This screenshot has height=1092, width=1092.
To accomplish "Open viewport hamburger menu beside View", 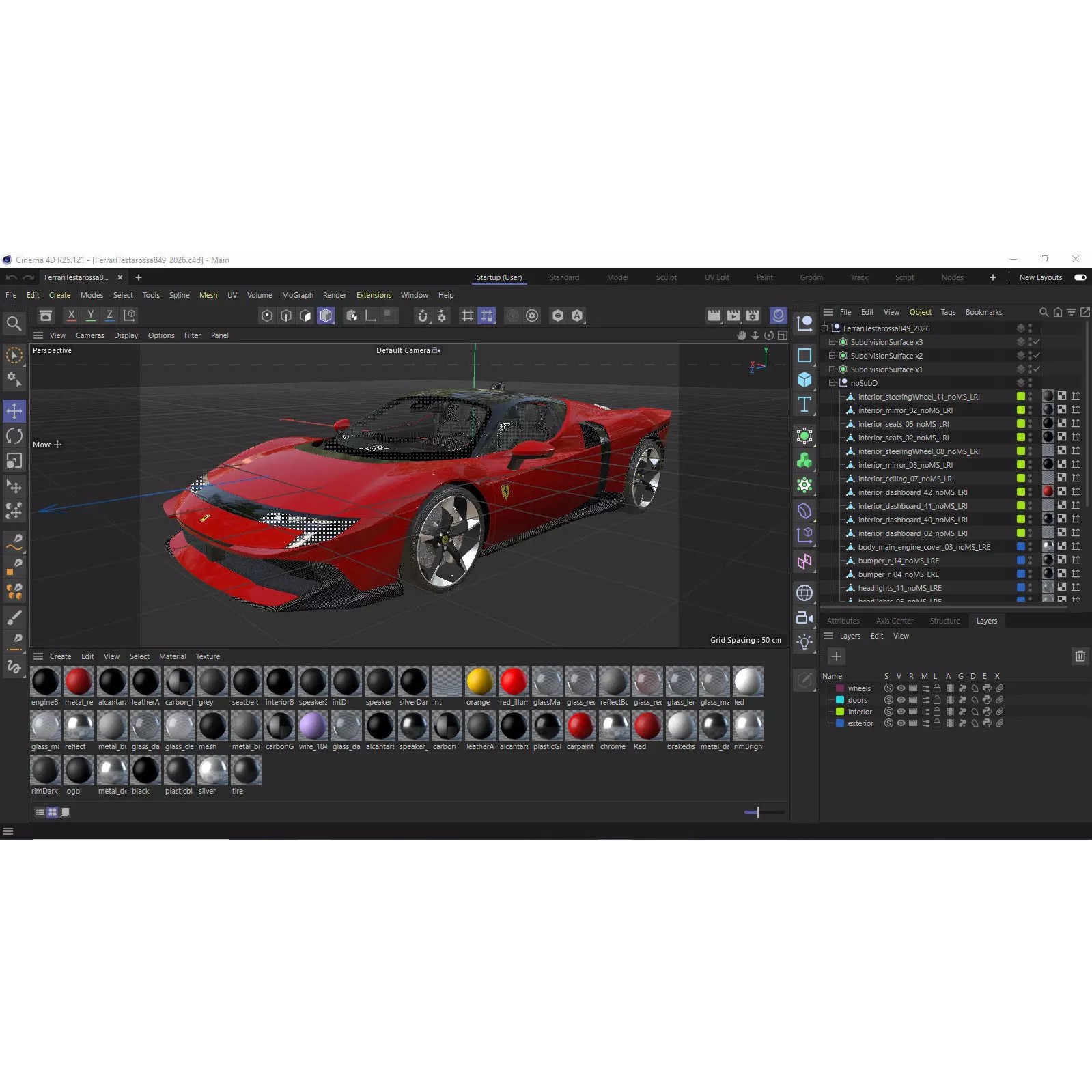I will 38,335.
